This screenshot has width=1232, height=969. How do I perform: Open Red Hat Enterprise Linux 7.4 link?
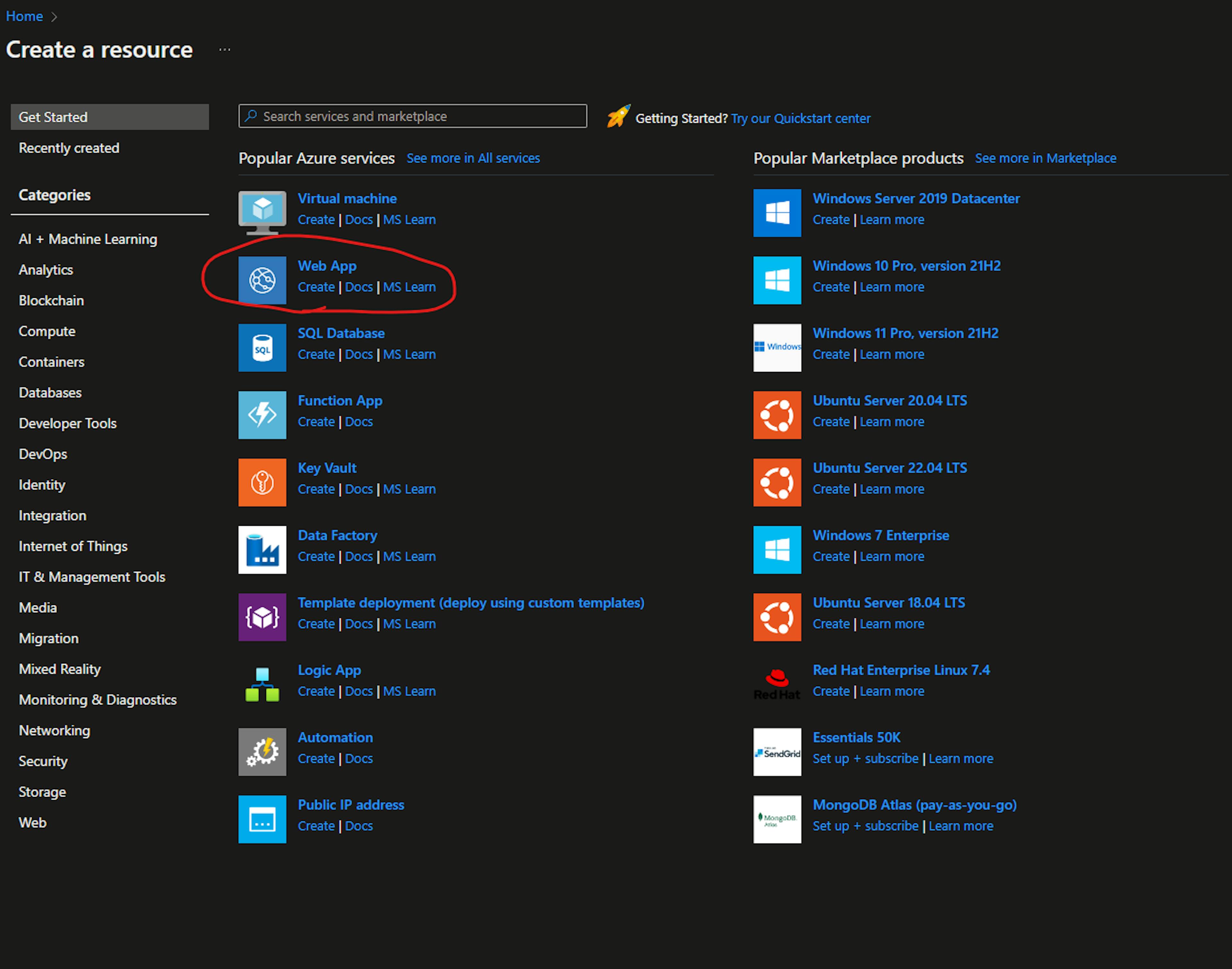coord(902,670)
